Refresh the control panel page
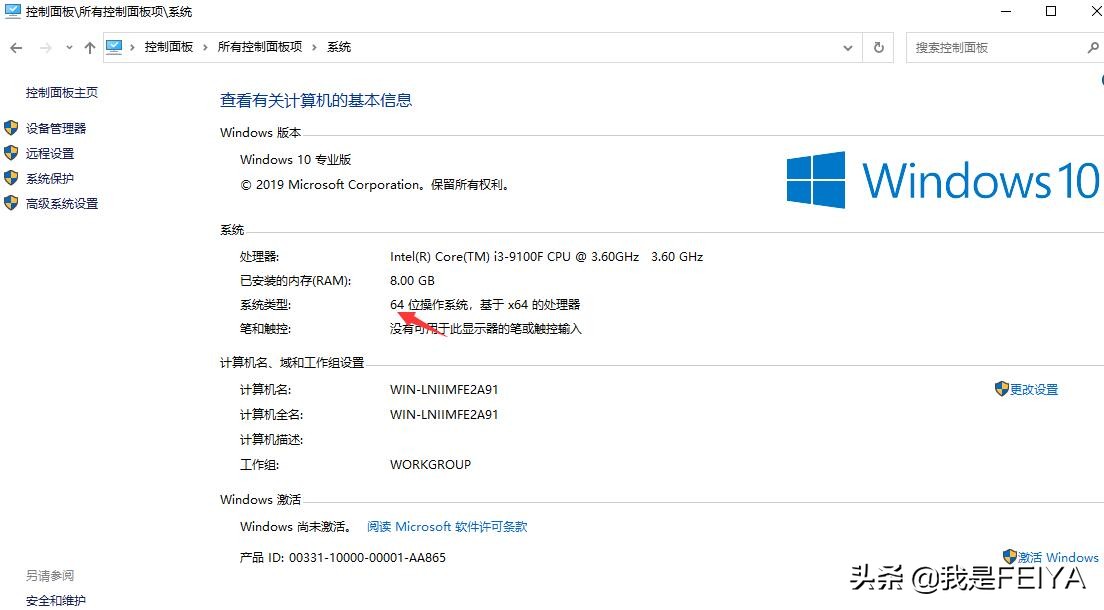 (879, 47)
